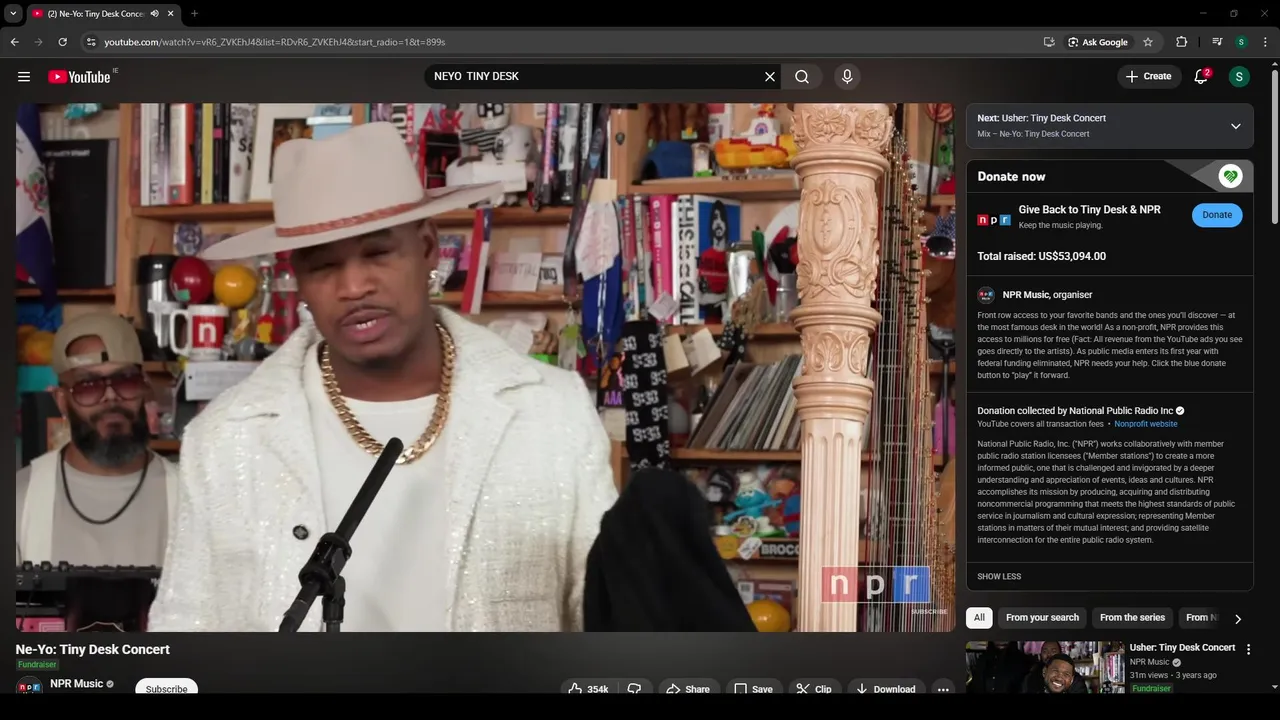Viewport: 1280px width, 720px height.
Task: Save the video to a playlist
Action: pyautogui.click(x=753, y=689)
